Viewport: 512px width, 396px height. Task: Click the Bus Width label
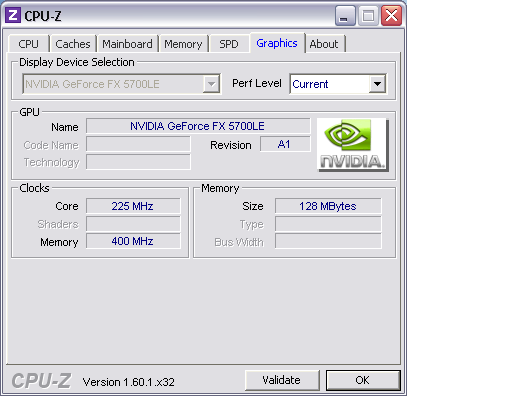(239, 242)
